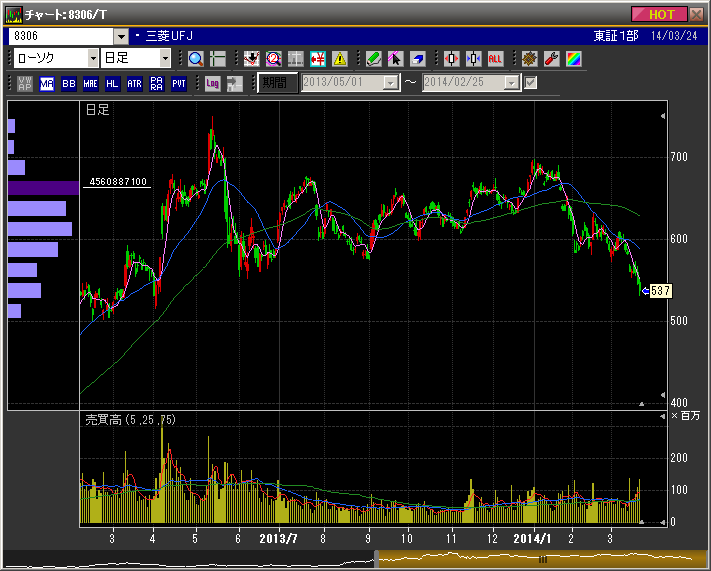Screen dimensions: 711x571
Task: Toggle the Log scale button
Action: click(212, 83)
